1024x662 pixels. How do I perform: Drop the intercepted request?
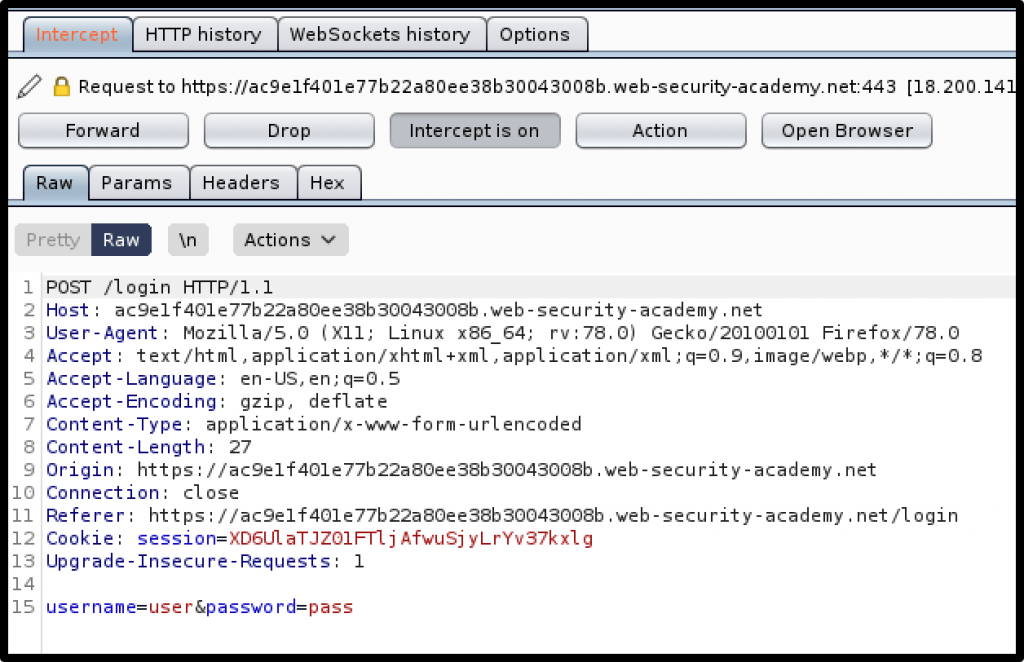(x=288, y=130)
